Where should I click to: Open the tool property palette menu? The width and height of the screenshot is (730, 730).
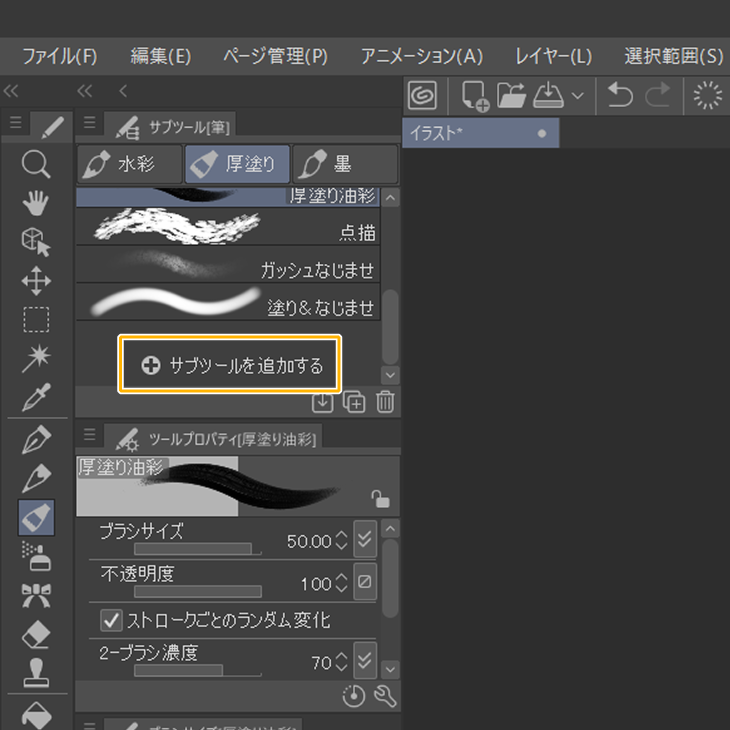click(x=89, y=434)
